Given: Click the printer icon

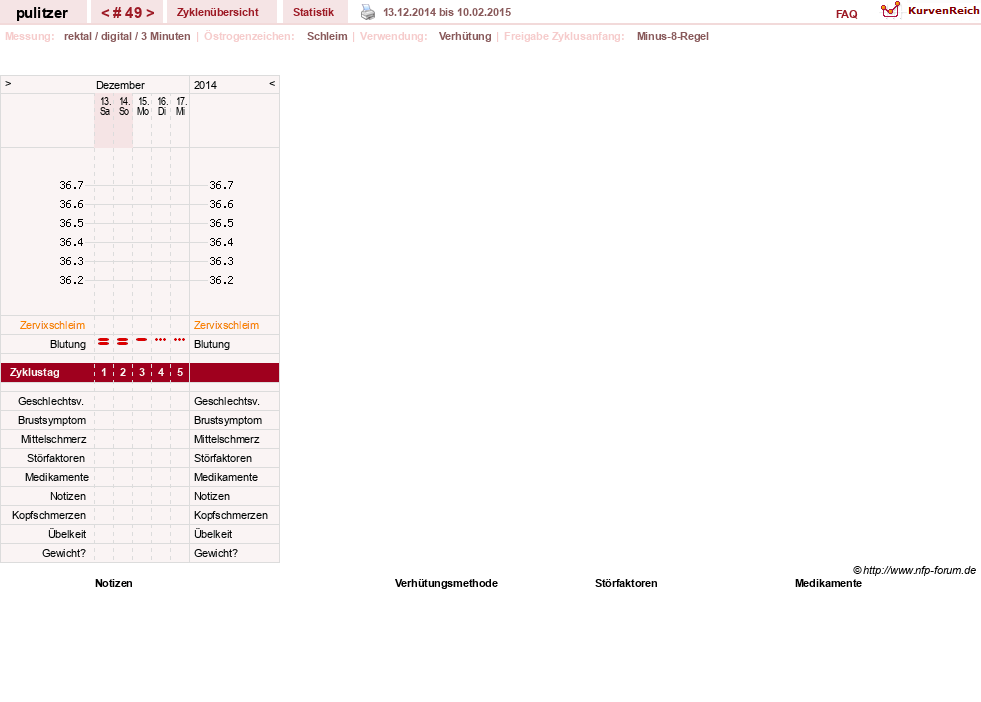Looking at the screenshot, I should pos(368,12).
